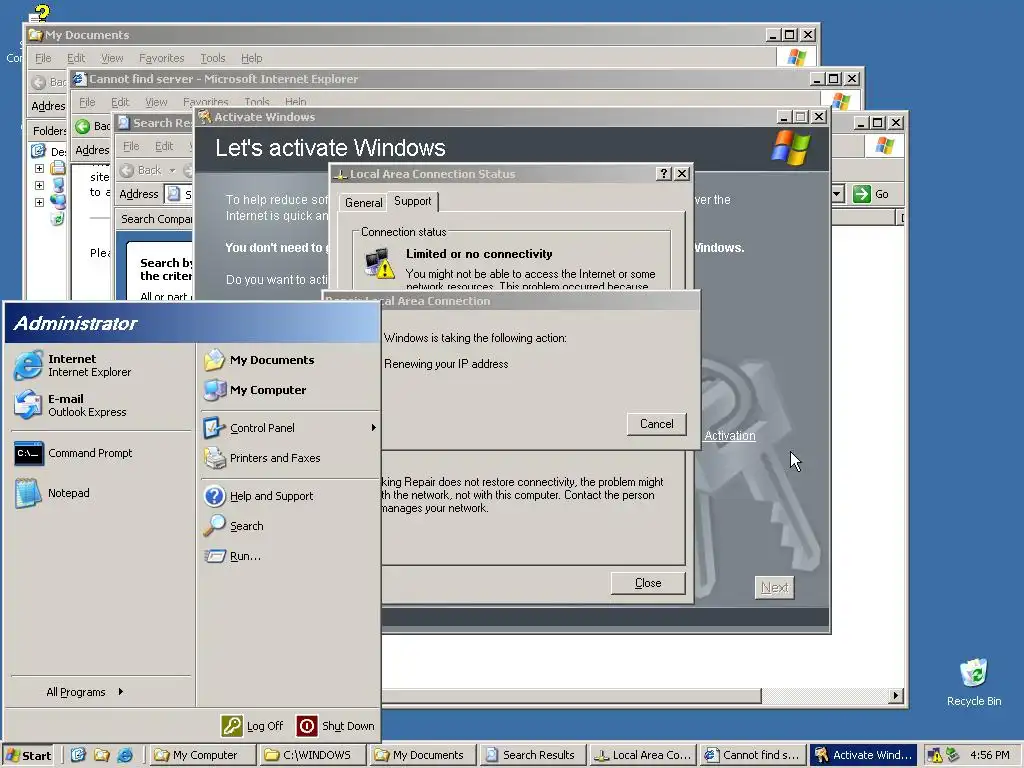Click the system tray clock
Image resolution: width=1024 pixels, height=768 pixels.
click(x=989, y=755)
